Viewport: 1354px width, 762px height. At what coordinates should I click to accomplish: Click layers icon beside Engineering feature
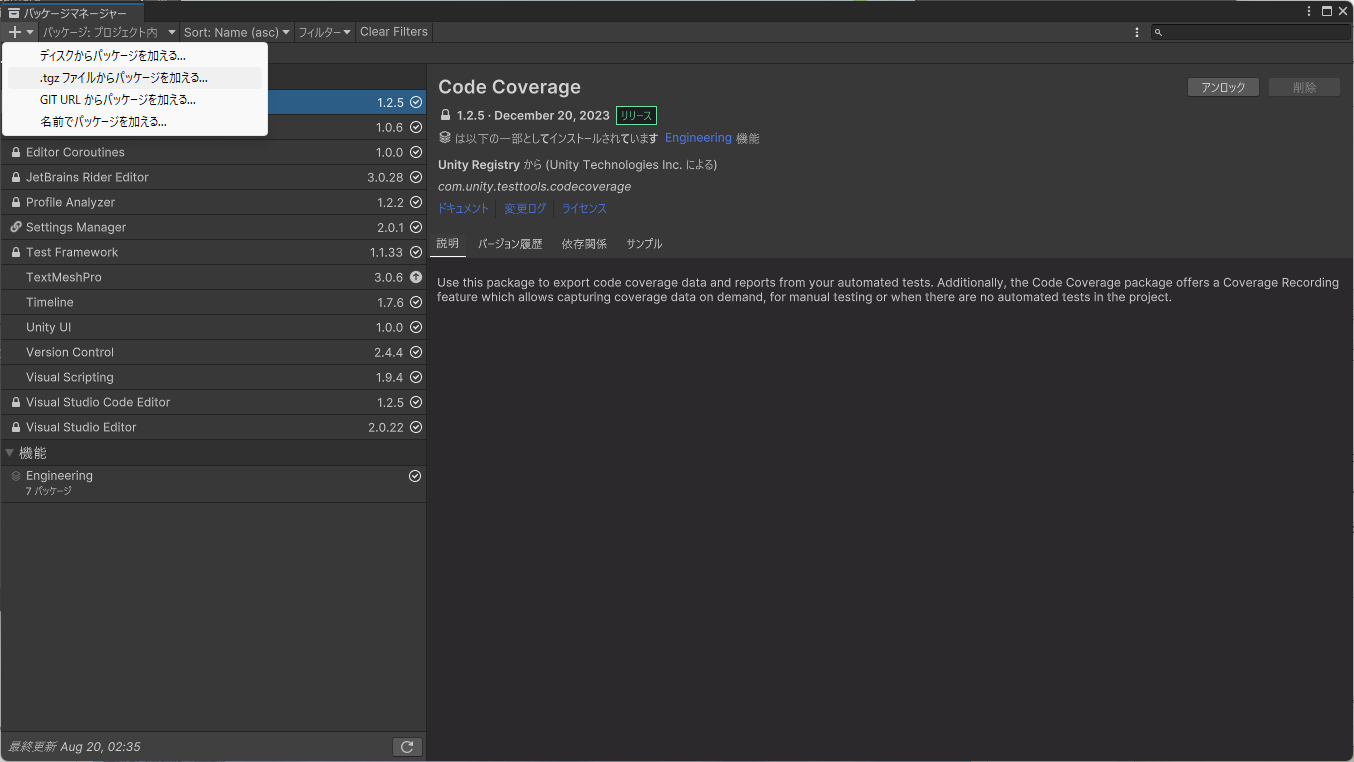16,476
